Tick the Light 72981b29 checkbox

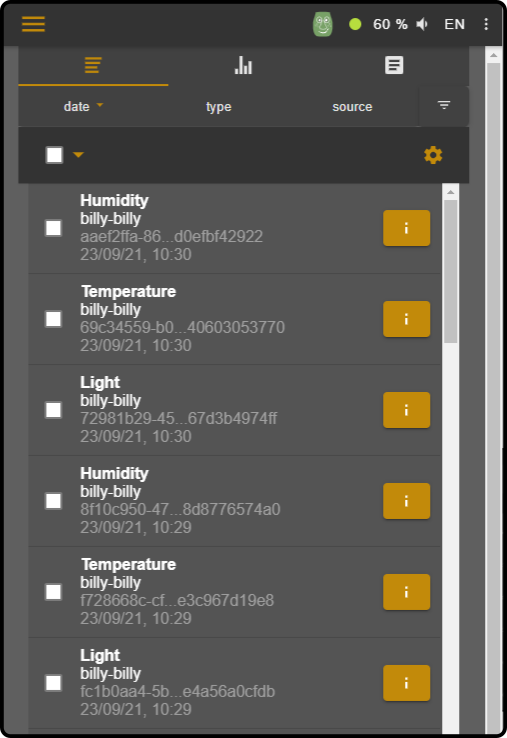click(54, 410)
